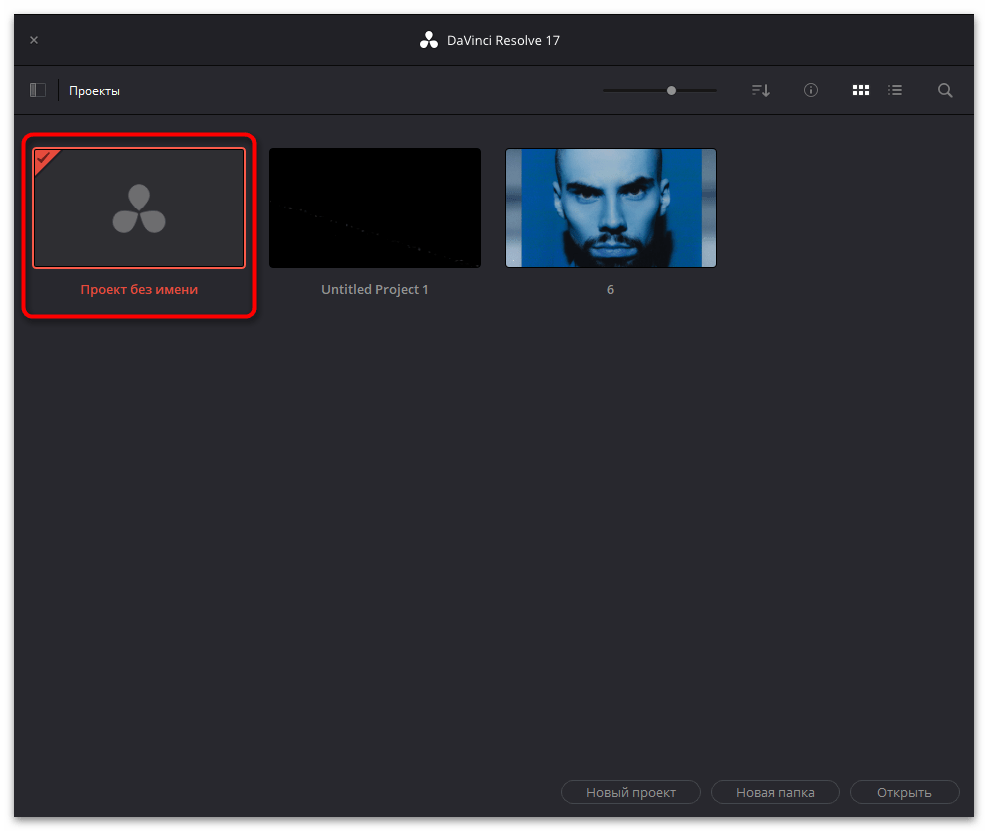Click the red checkmark corner on current project
The height and width of the screenshot is (831, 988).
coord(43,157)
